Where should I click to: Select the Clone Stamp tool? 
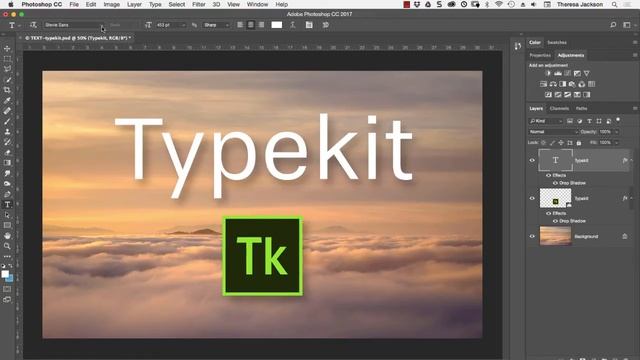(x=7, y=131)
